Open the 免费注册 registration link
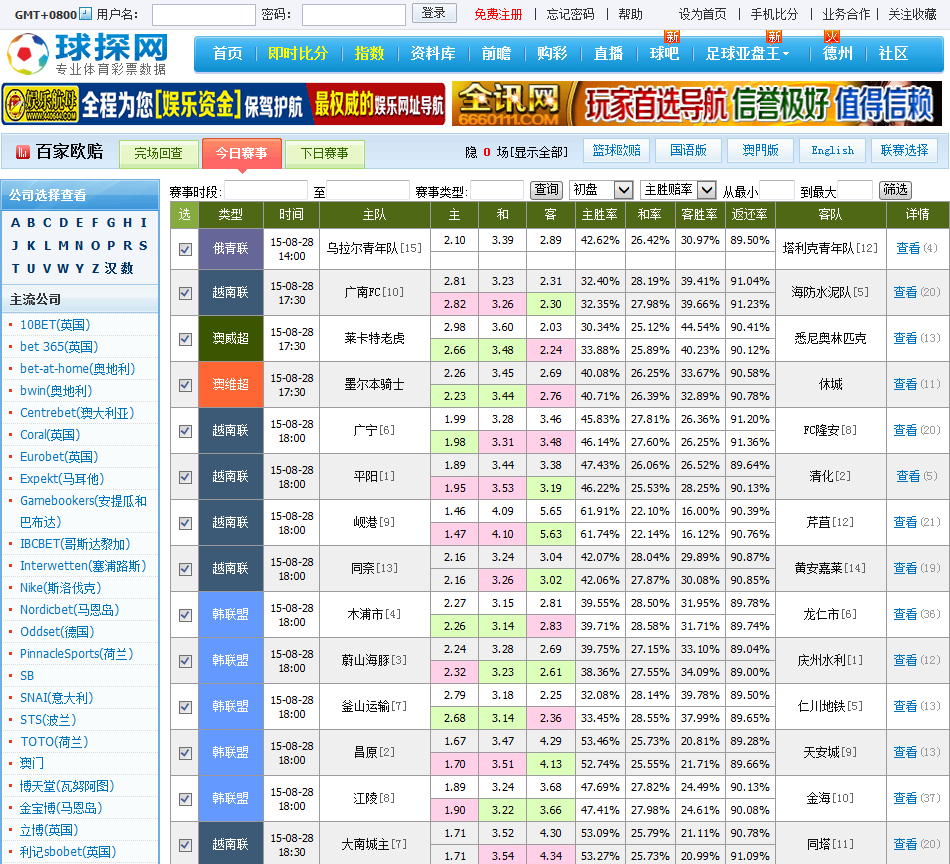Image resolution: width=950 pixels, height=864 pixels. [x=498, y=15]
